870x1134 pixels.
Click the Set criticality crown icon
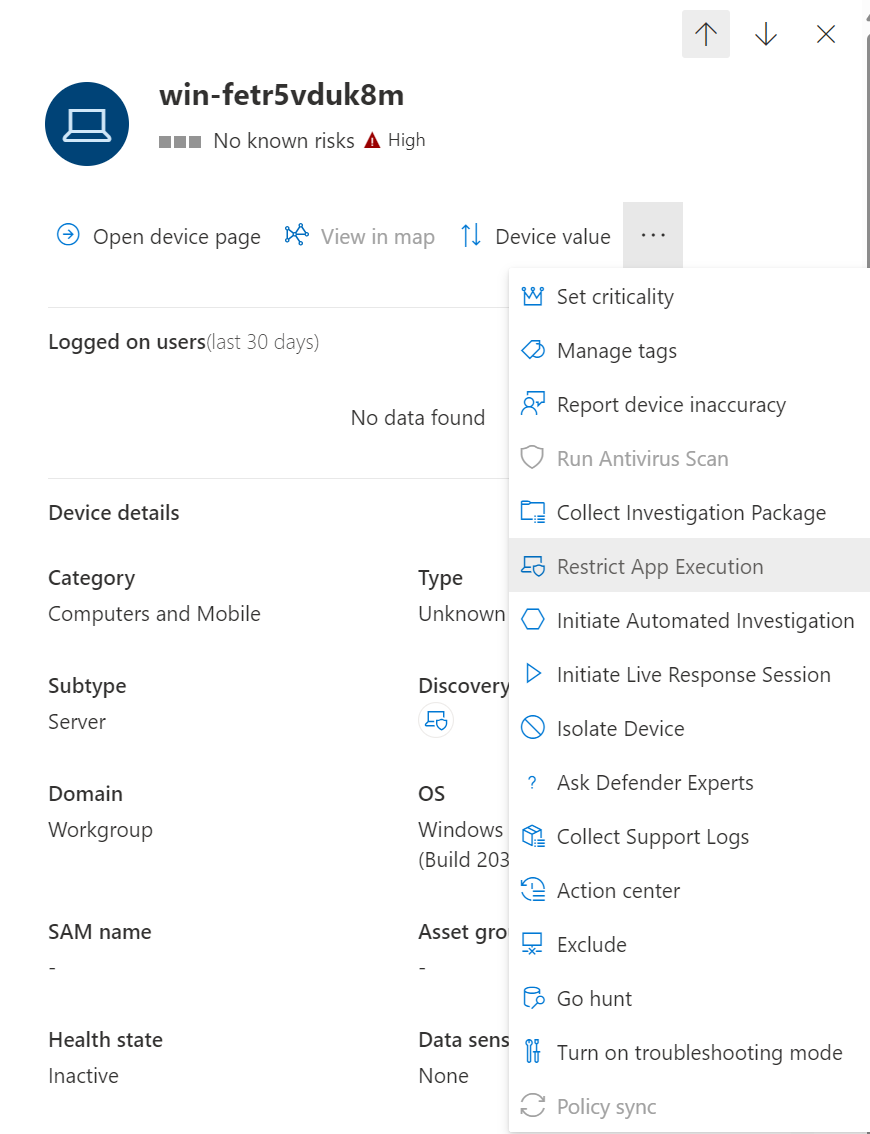click(x=533, y=297)
